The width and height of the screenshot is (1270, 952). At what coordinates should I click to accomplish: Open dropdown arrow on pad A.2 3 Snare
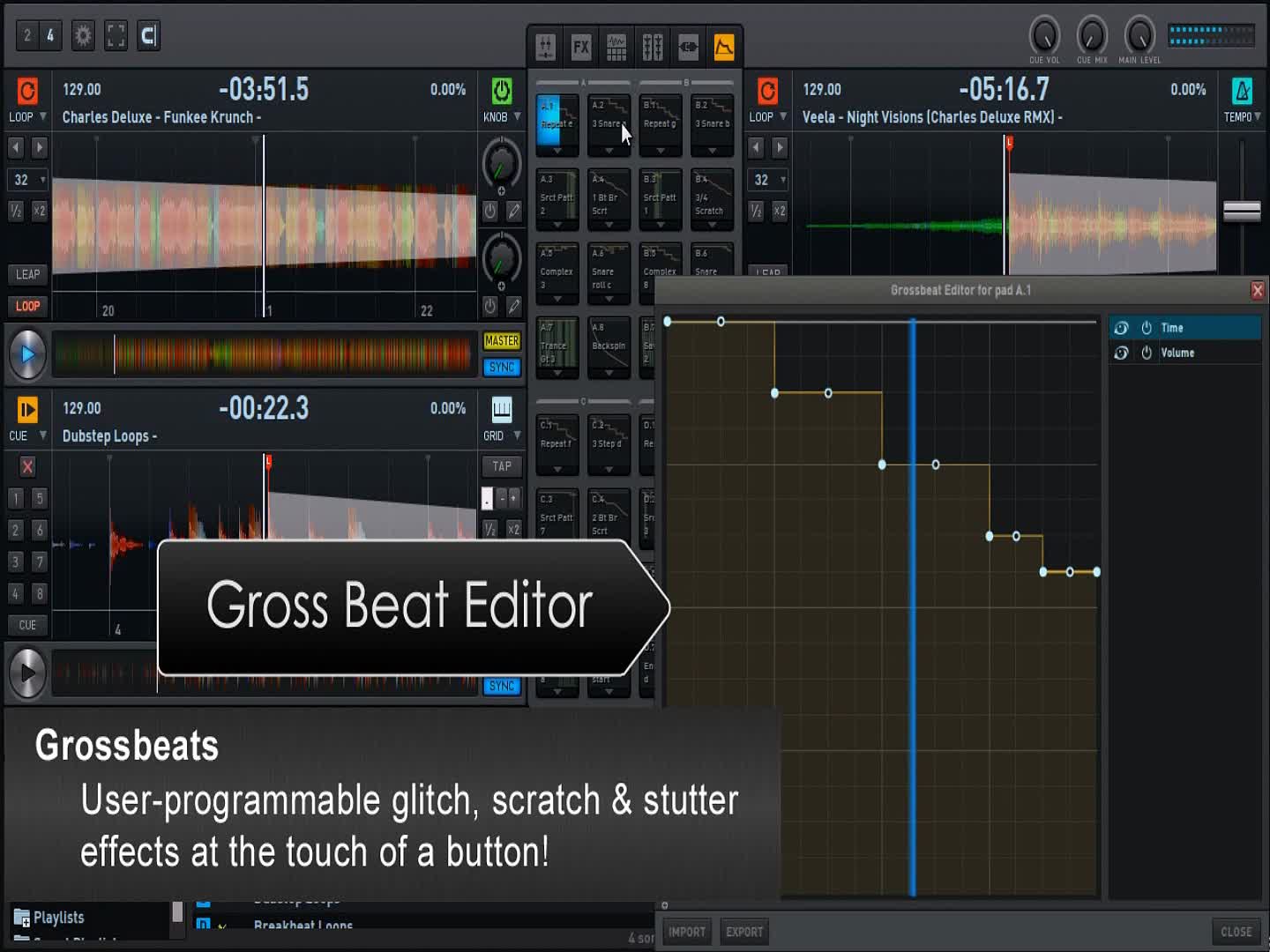pos(609,151)
